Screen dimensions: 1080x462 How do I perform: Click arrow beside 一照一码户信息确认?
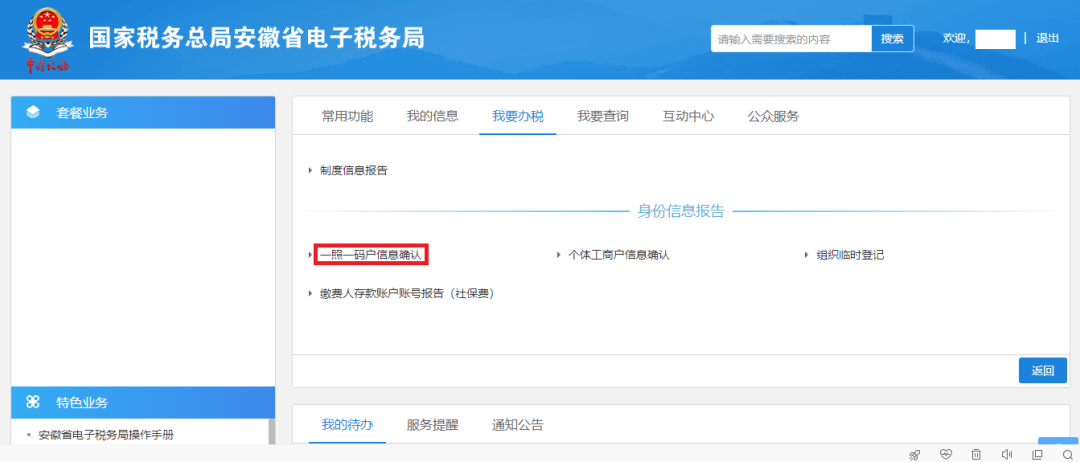[x=311, y=255]
